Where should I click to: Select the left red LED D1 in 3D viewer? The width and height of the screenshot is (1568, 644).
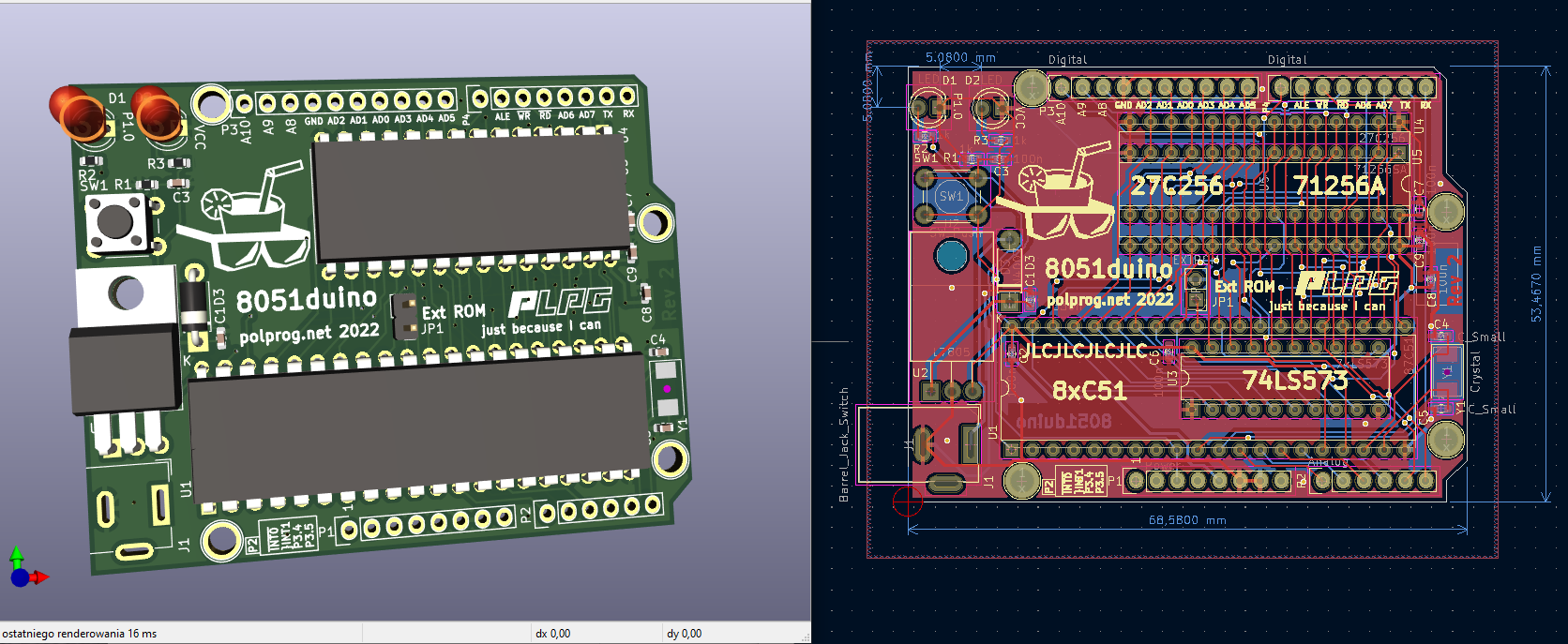point(77,112)
